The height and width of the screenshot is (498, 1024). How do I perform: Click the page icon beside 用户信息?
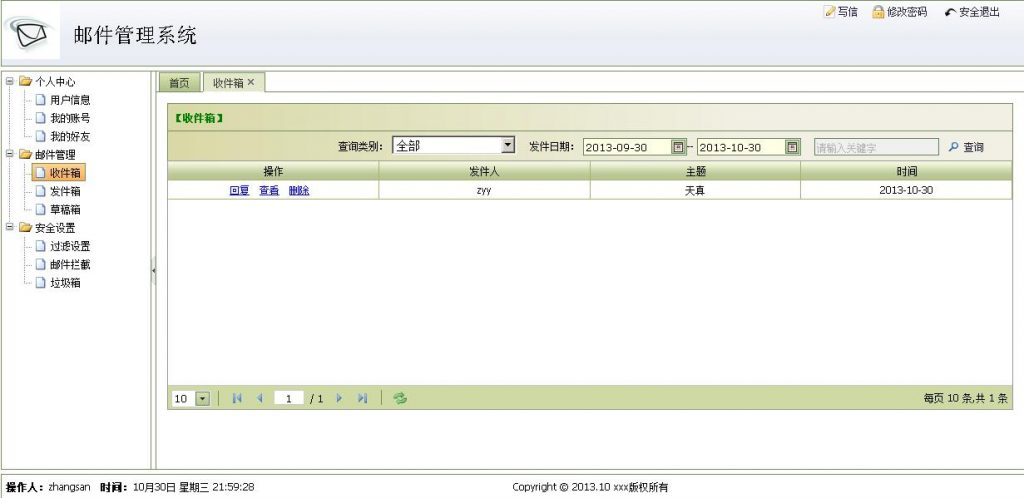coord(40,100)
